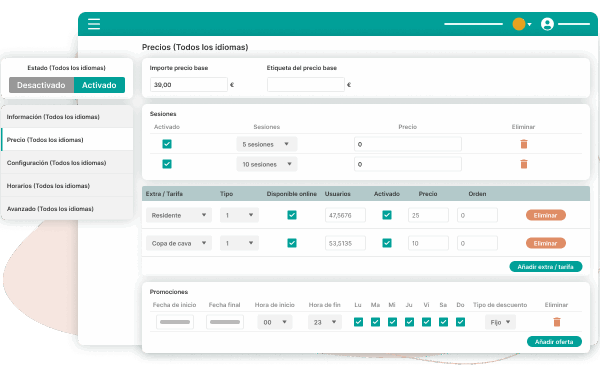
Task: Toggle Disponible online for Copa de cava
Action: coord(292,243)
